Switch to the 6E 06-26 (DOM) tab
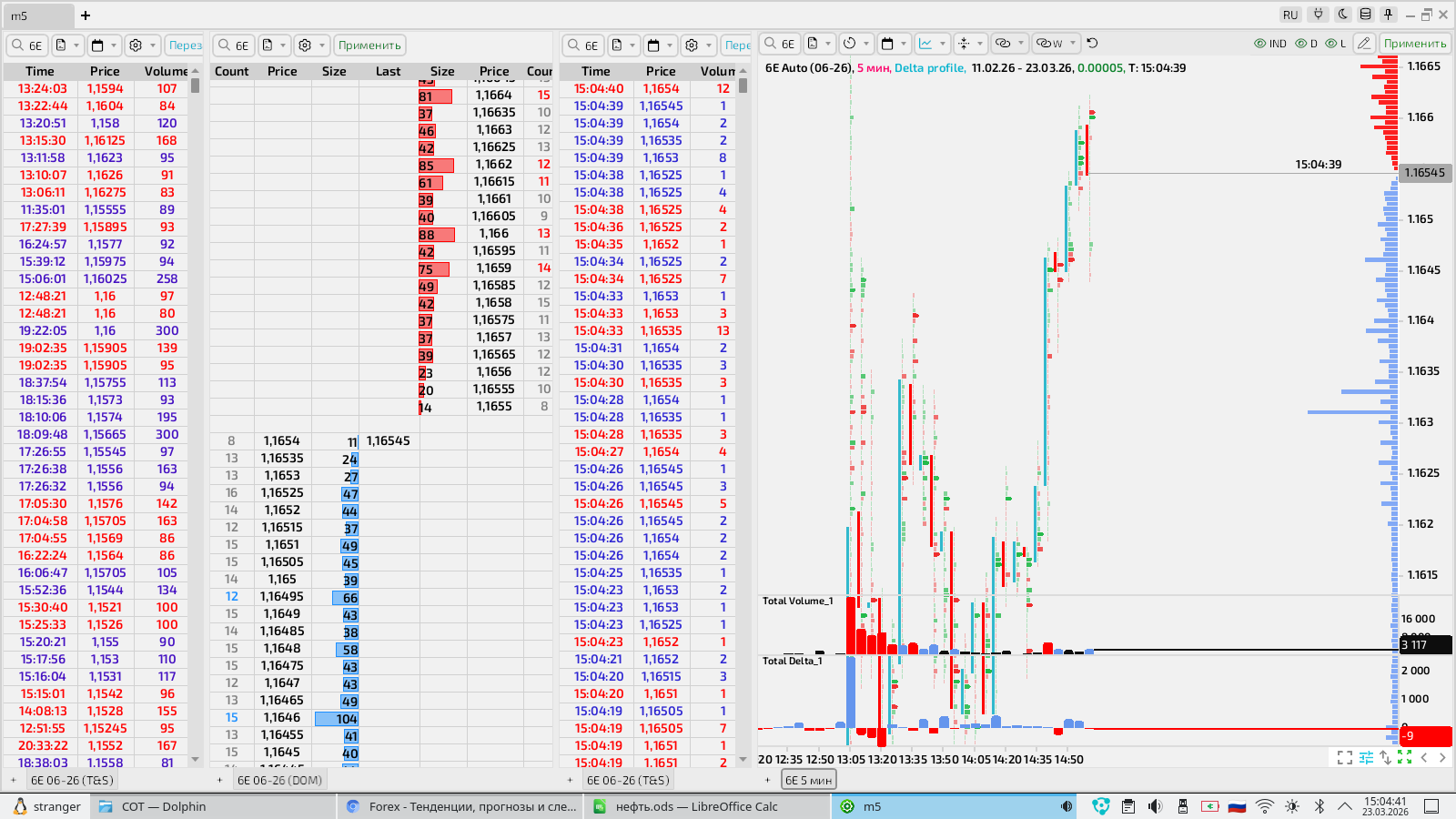 (279, 780)
